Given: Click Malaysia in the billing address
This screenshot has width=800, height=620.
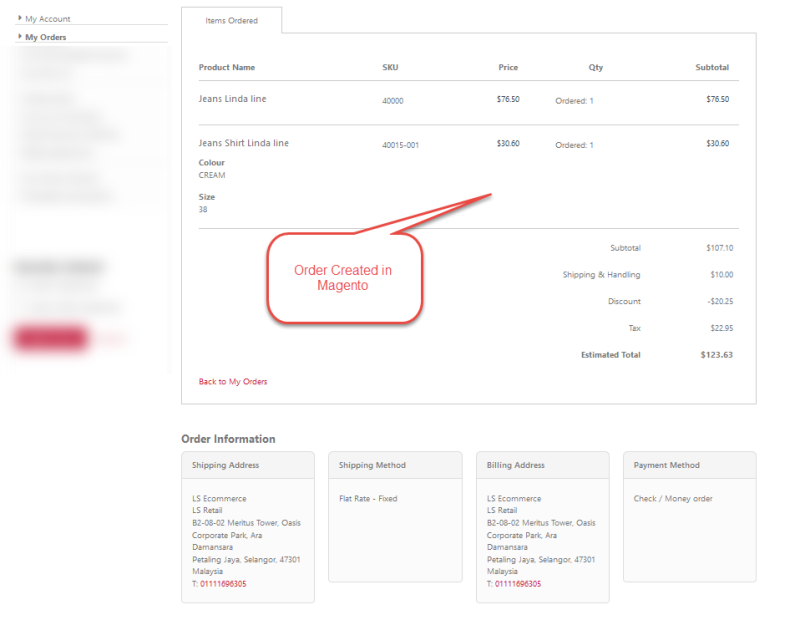Looking at the screenshot, I should [502, 572].
